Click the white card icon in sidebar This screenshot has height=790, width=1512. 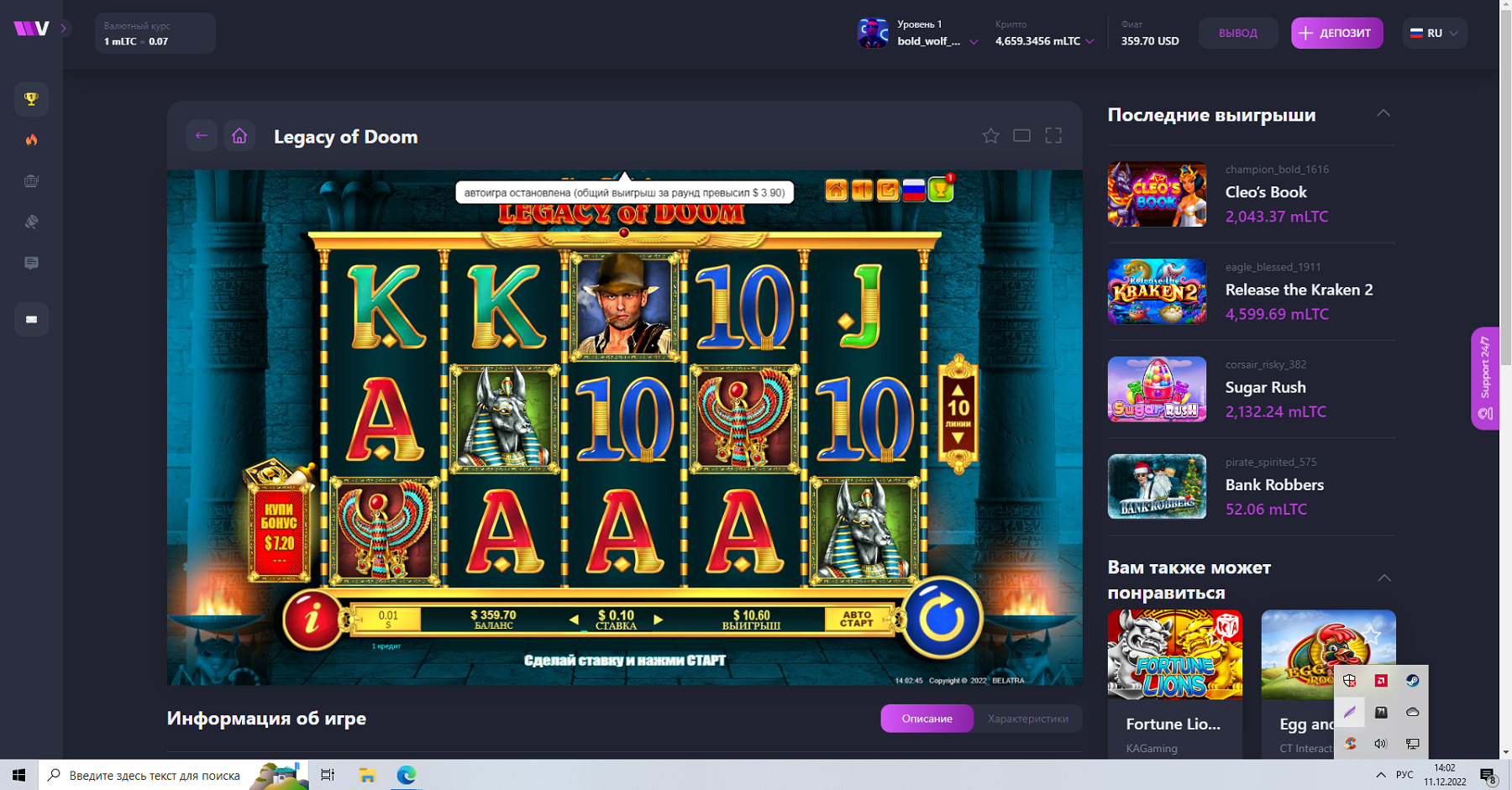31,320
